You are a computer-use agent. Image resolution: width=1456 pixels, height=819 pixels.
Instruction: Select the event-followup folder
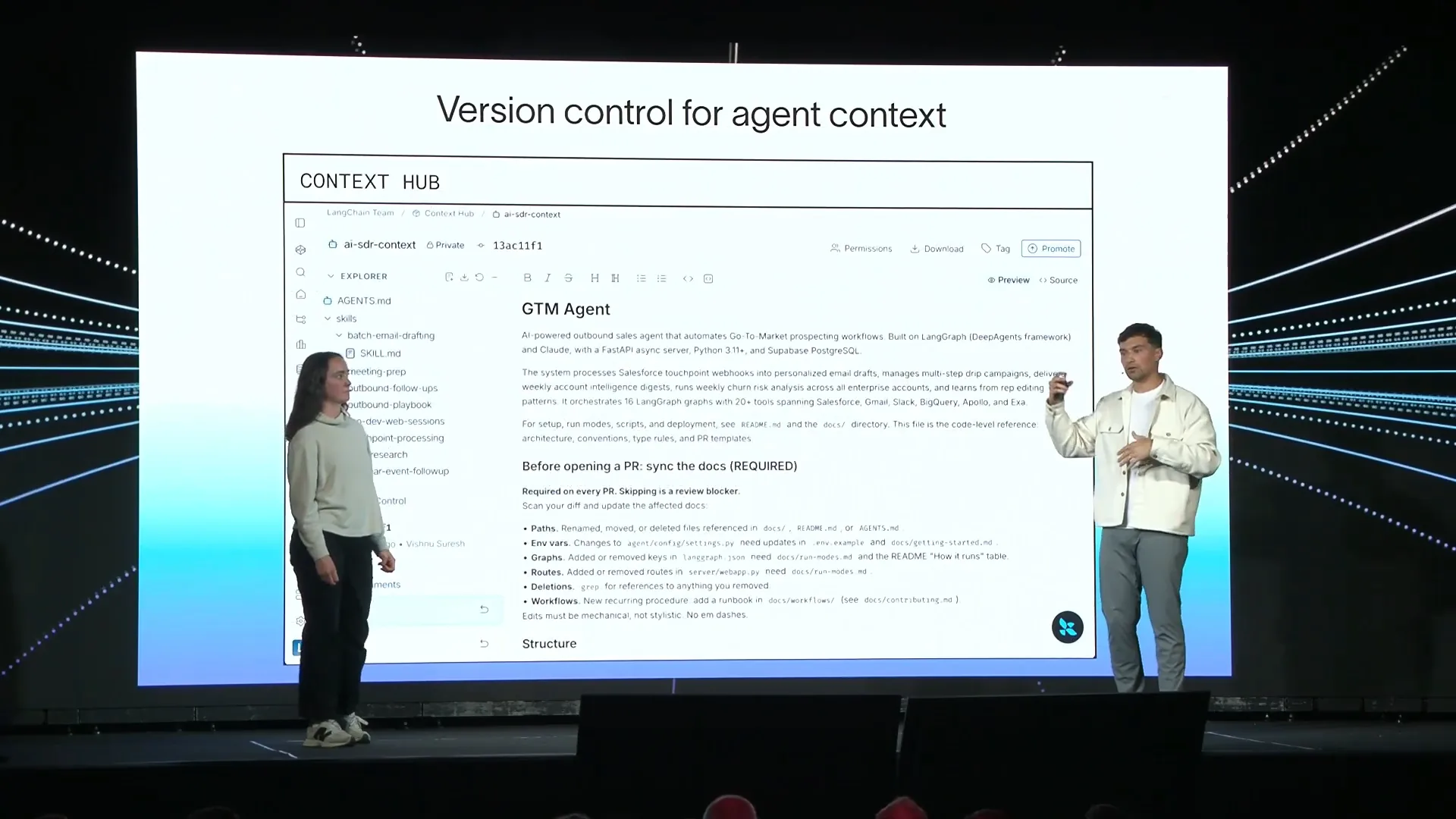409,471
